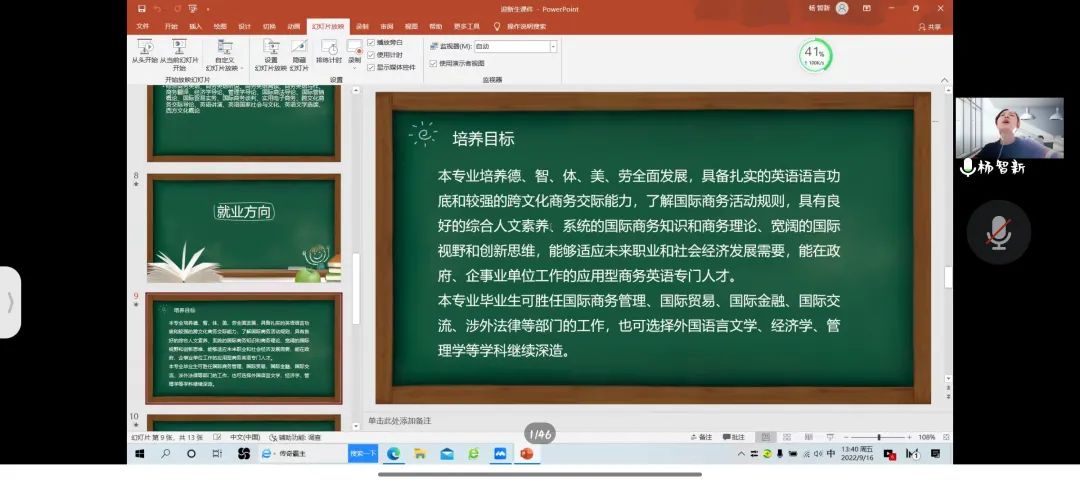This screenshot has height=486, width=1080.
Task: Toggle Use Timings (使用计时) checkbox
Action: pyautogui.click(x=372, y=54)
